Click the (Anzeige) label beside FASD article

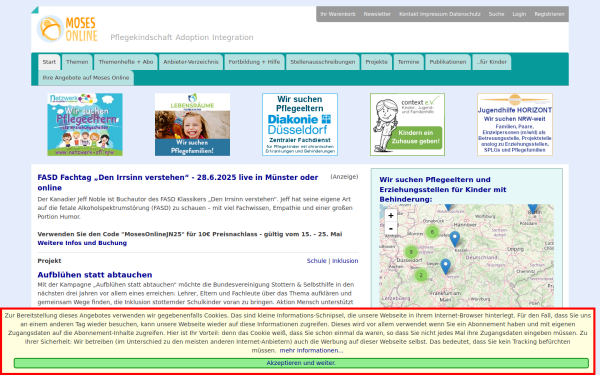[344, 177]
